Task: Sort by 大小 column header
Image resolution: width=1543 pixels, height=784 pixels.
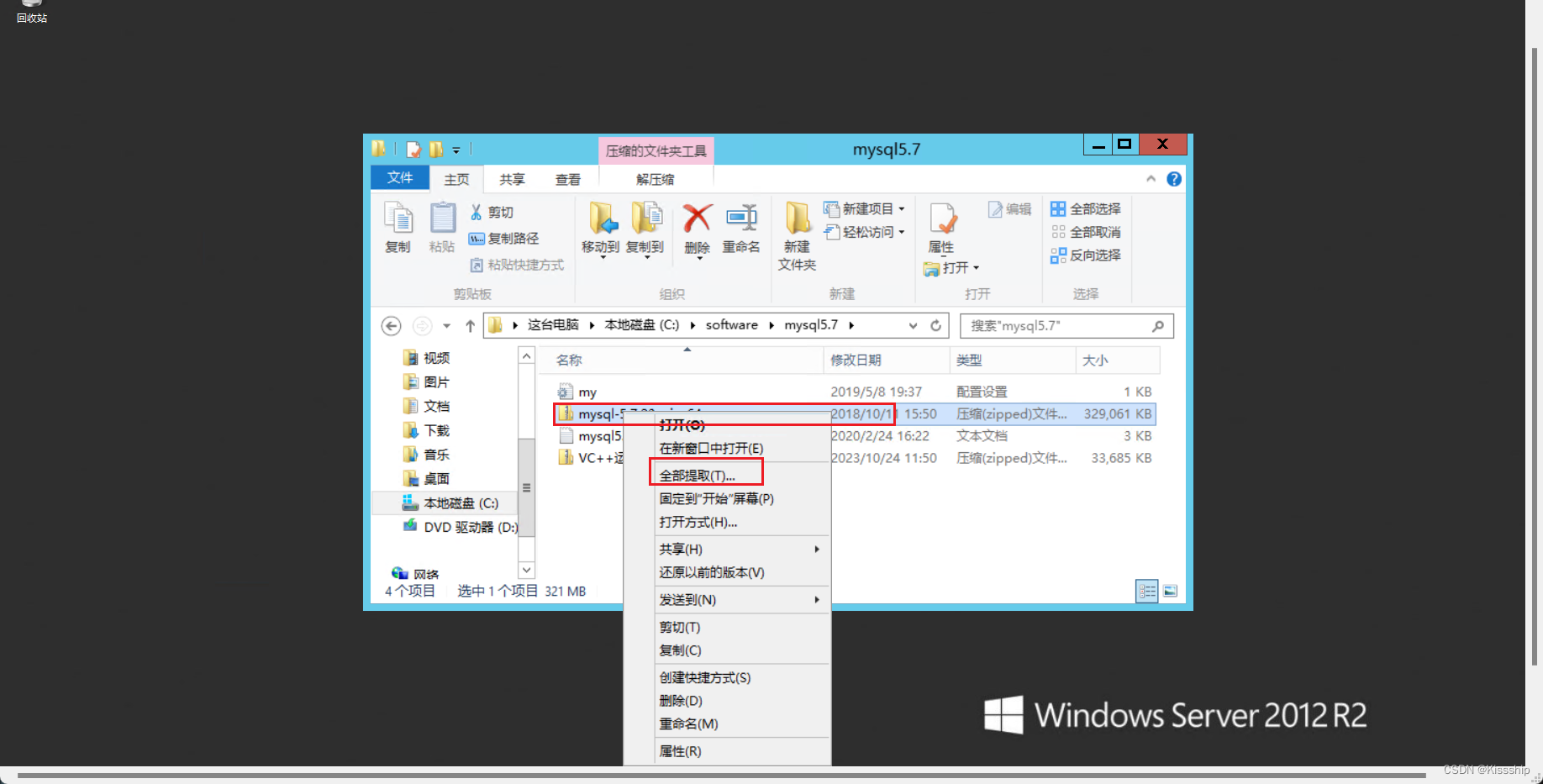Action: click(1118, 360)
